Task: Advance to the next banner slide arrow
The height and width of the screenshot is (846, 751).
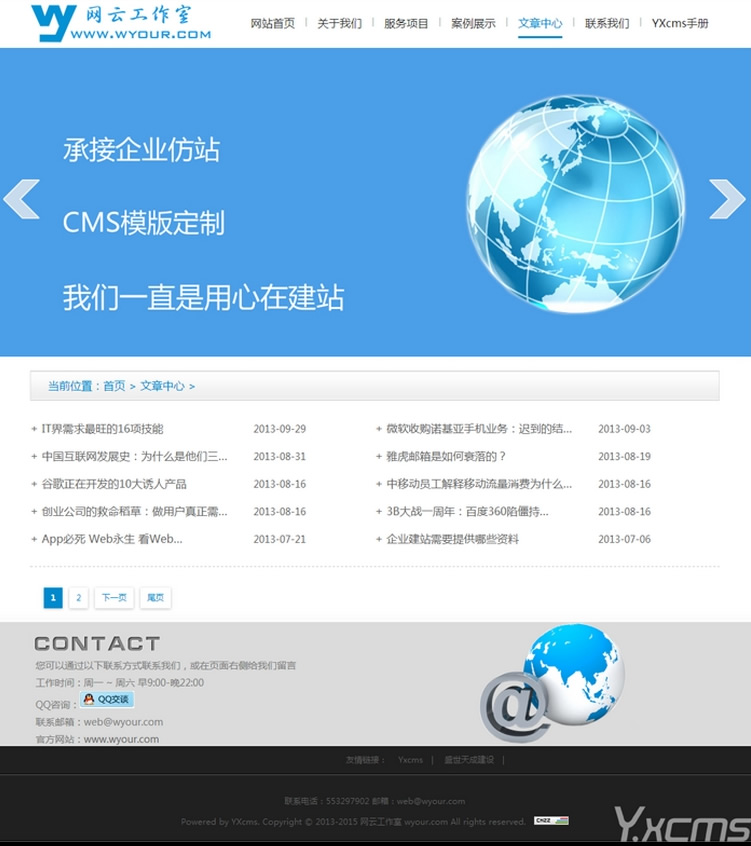Action: 727,199
